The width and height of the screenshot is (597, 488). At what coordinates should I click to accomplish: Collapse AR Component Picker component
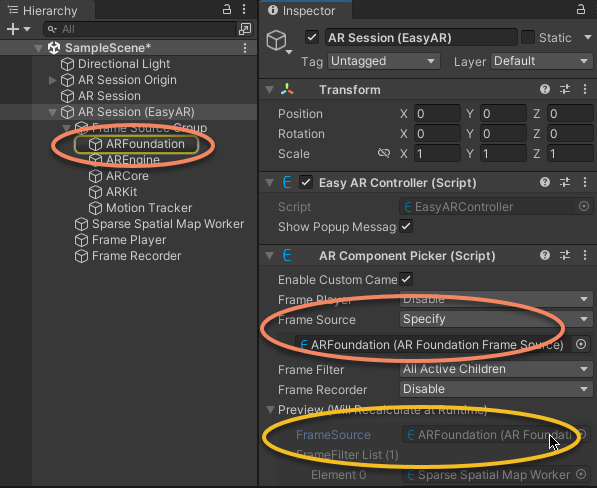click(x=270, y=256)
